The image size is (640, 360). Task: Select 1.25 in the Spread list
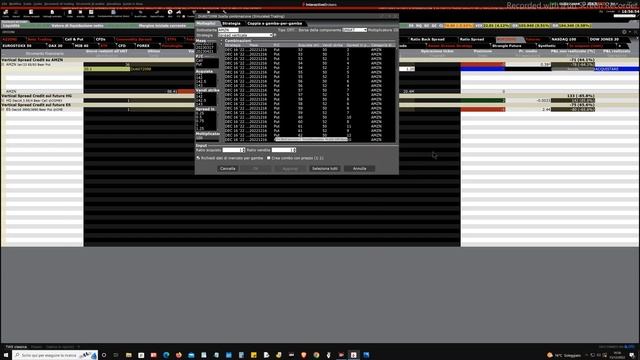click(200, 129)
